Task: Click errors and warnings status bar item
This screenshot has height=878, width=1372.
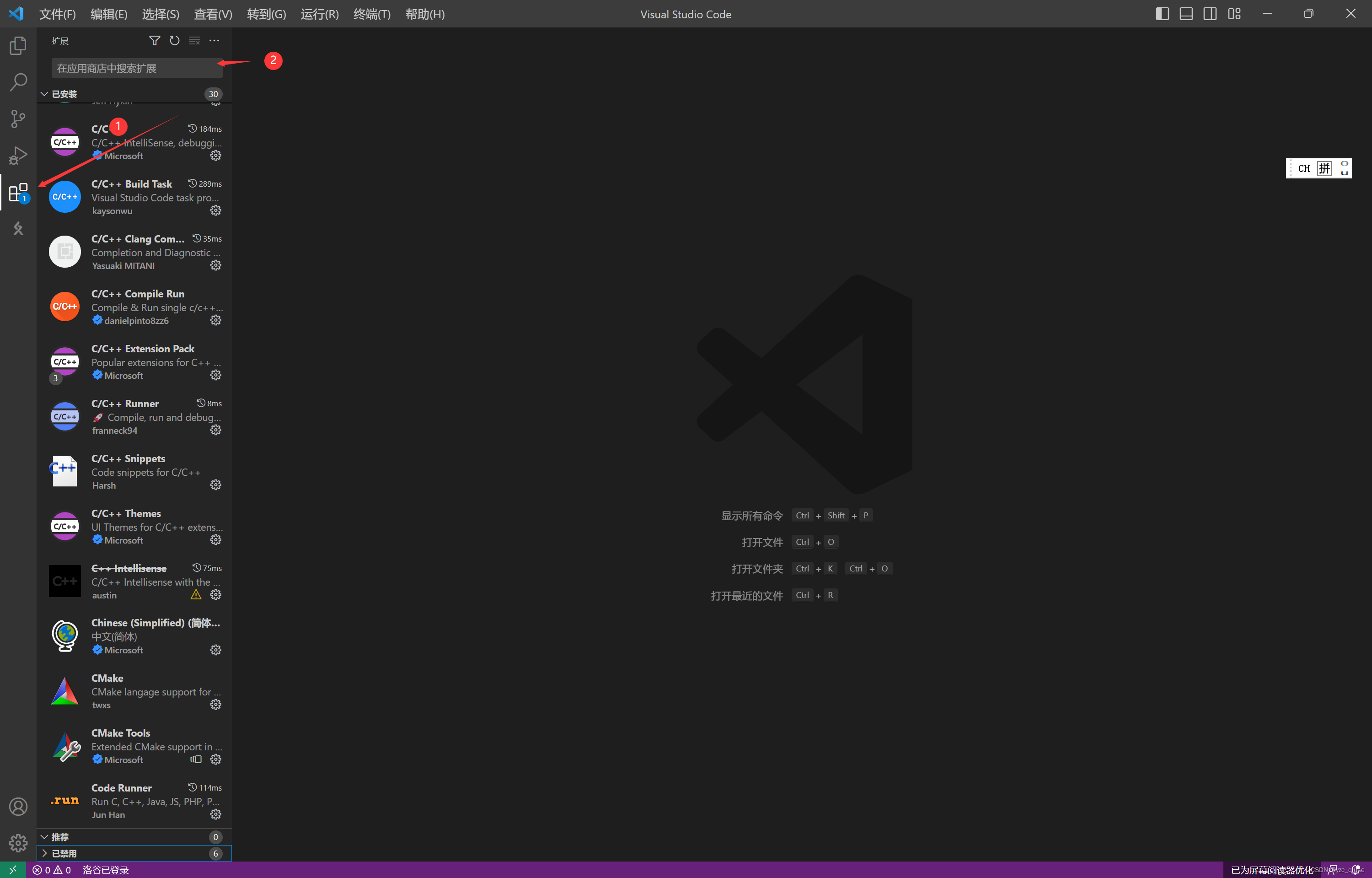Action: pos(52,870)
